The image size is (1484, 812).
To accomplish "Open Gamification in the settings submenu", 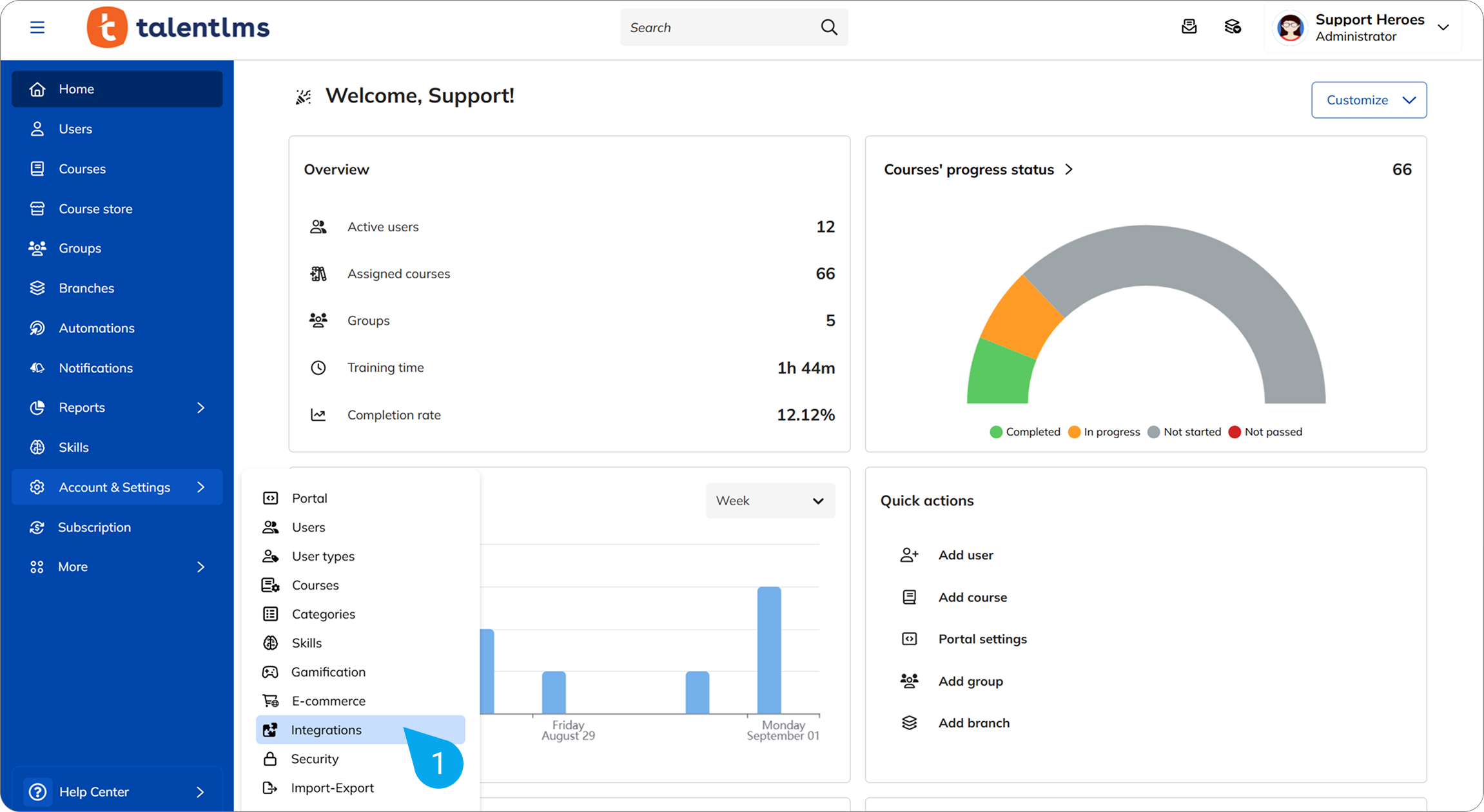I will click(328, 672).
